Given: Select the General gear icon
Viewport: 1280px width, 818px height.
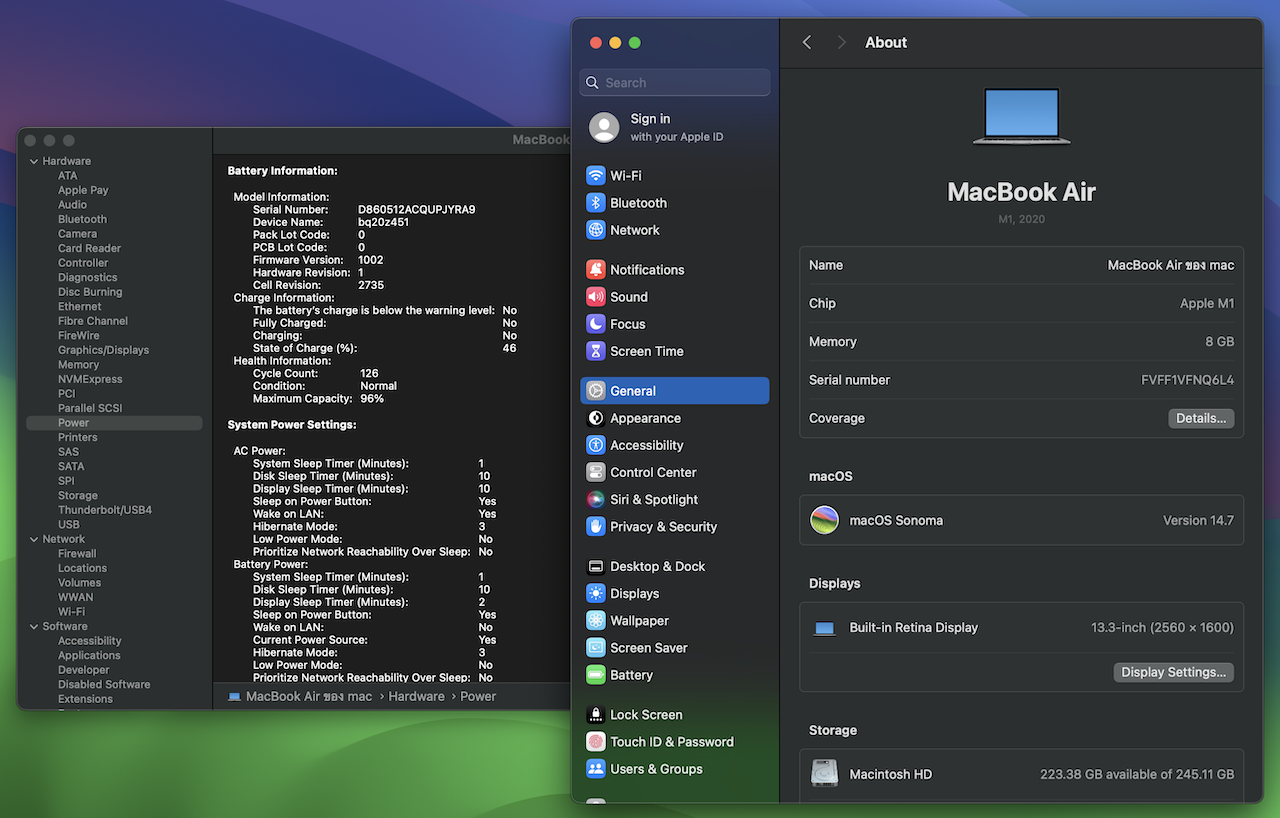Looking at the screenshot, I should click(x=596, y=391).
